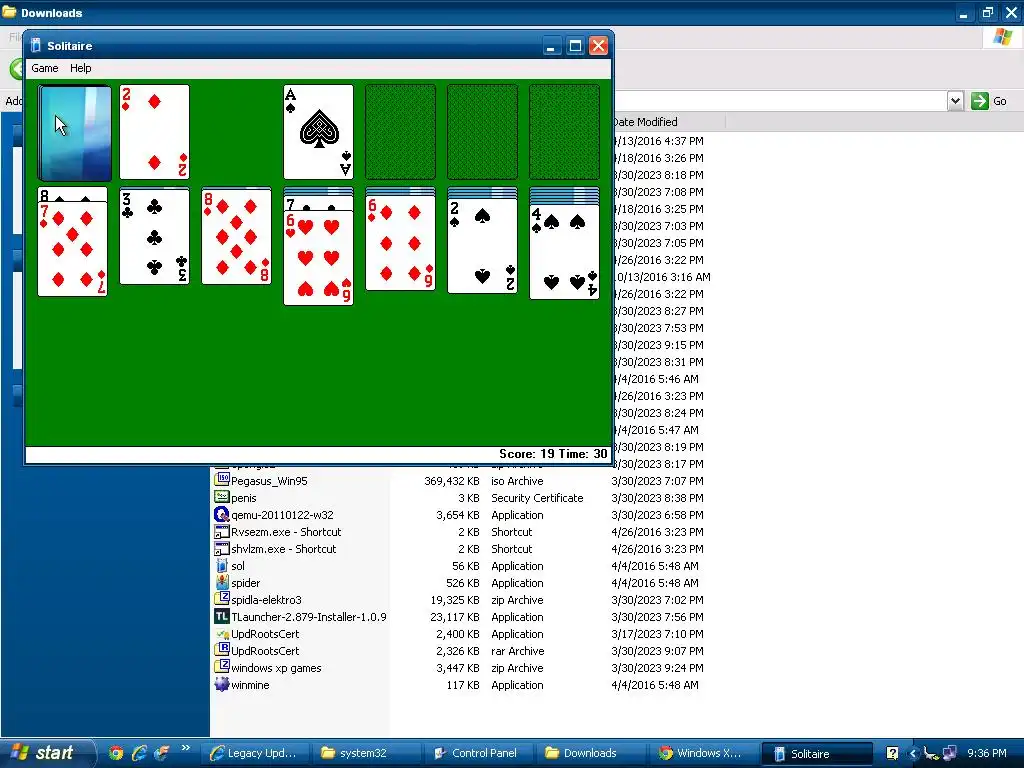1024x768 pixels.
Task: Select the 2 of diamonds waste card
Action: tap(155, 132)
